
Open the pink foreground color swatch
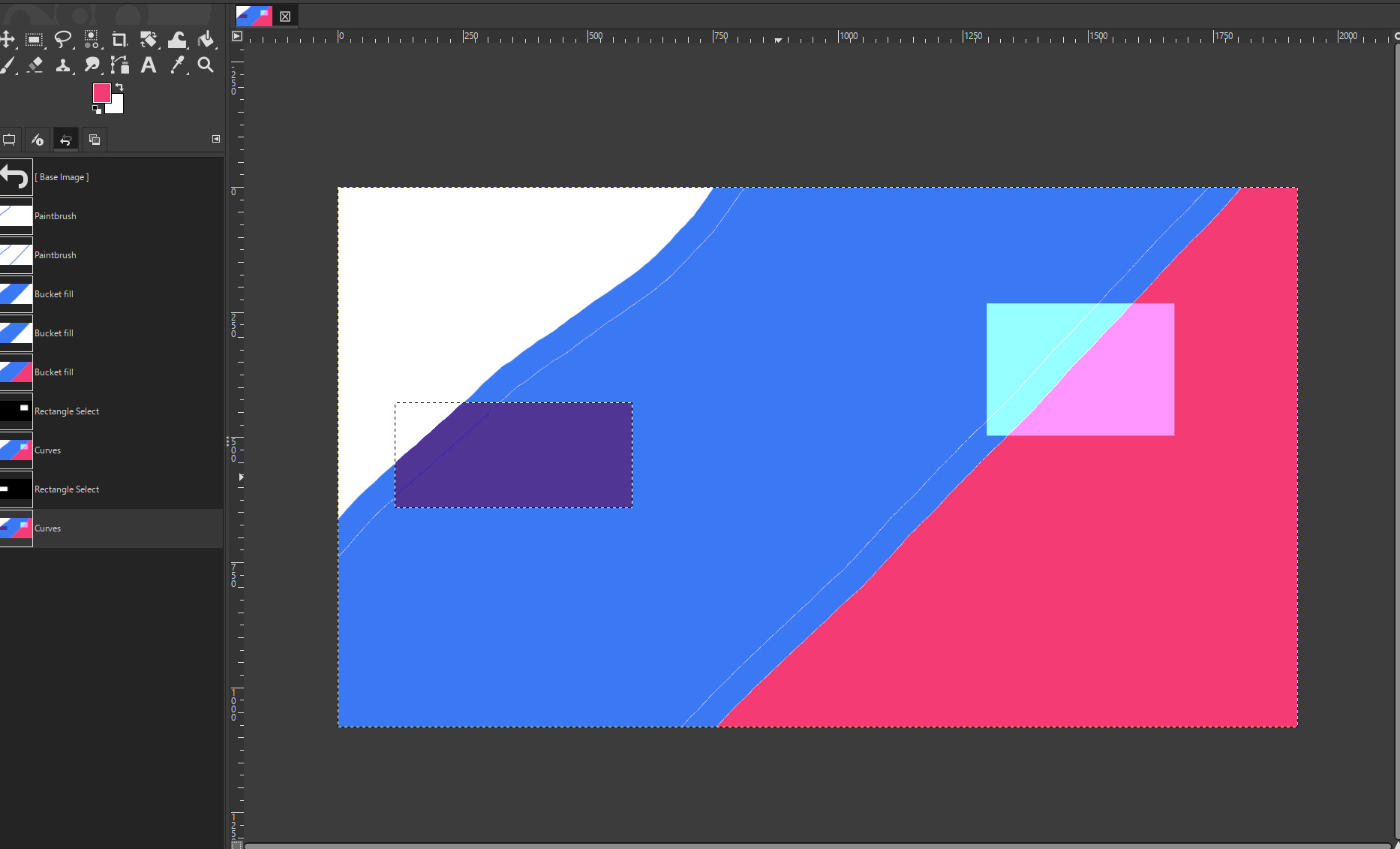pyautogui.click(x=101, y=92)
